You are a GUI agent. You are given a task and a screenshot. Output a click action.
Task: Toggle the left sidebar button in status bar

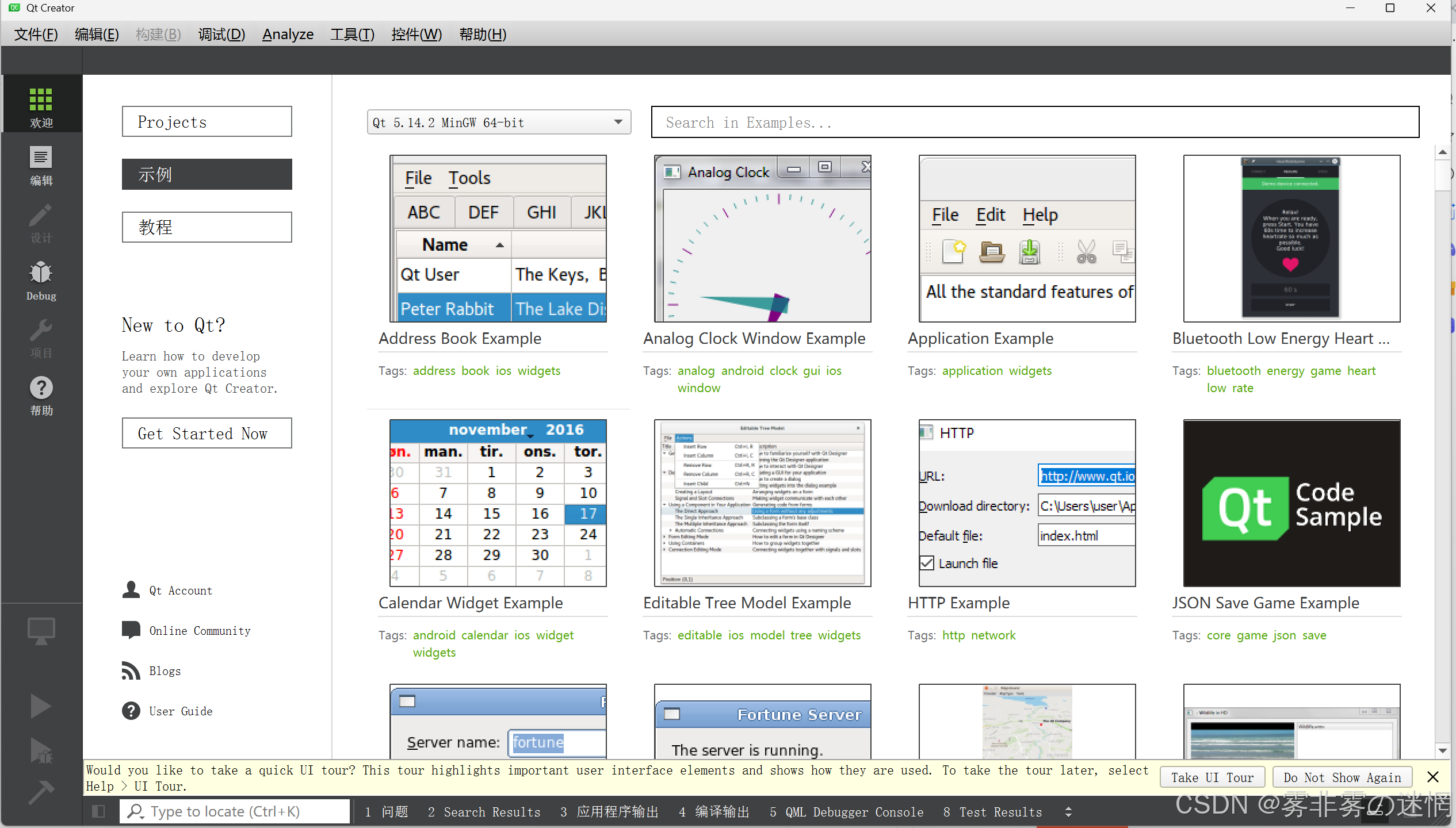(x=98, y=811)
